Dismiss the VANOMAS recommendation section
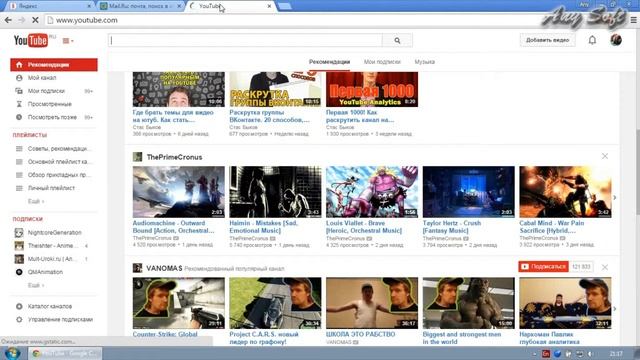This screenshot has width=640, height=360. pyautogui.click(x=605, y=267)
